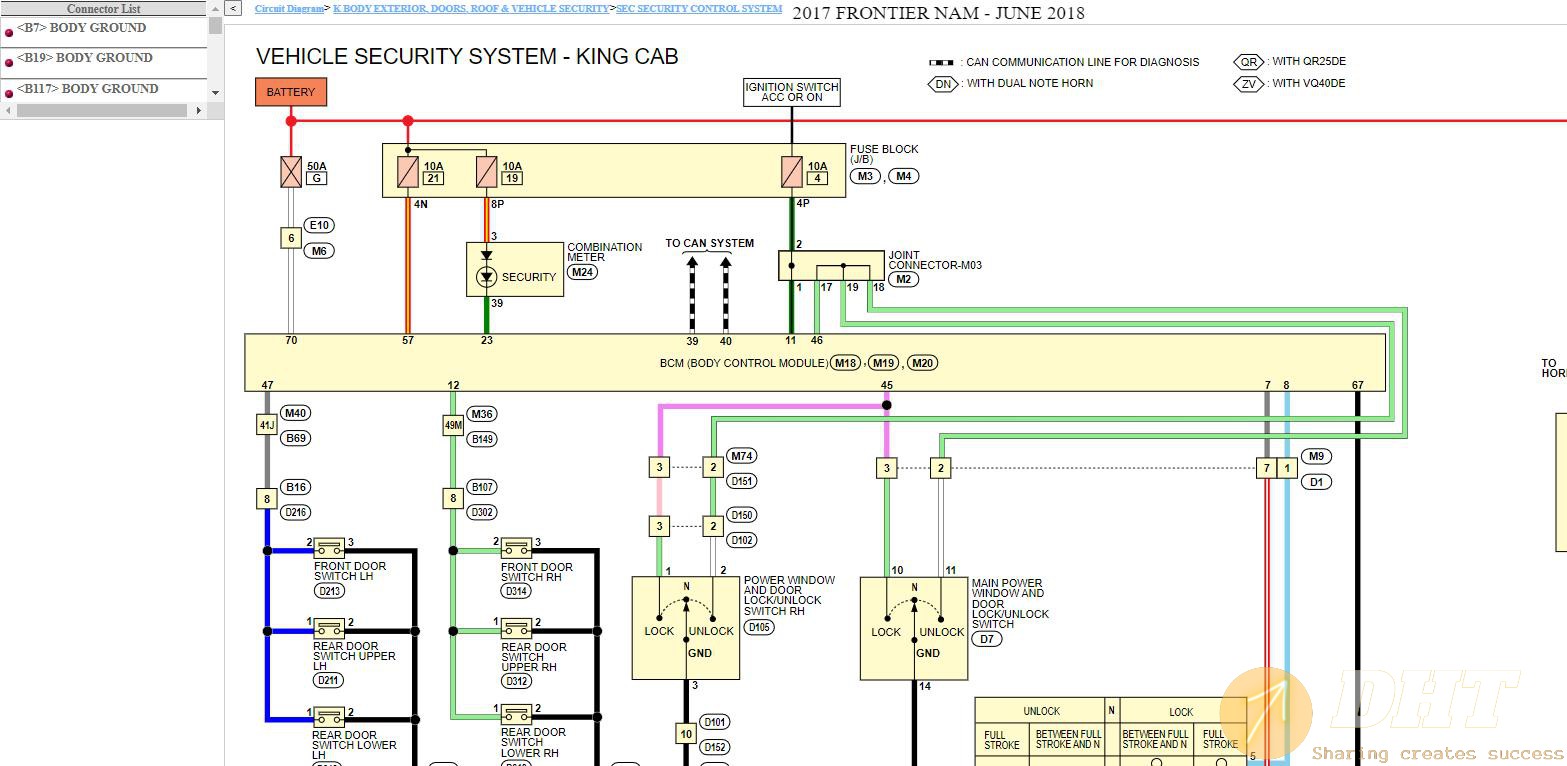Click the FRONT DOOR SWITCH RH symbol

[516, 549]
